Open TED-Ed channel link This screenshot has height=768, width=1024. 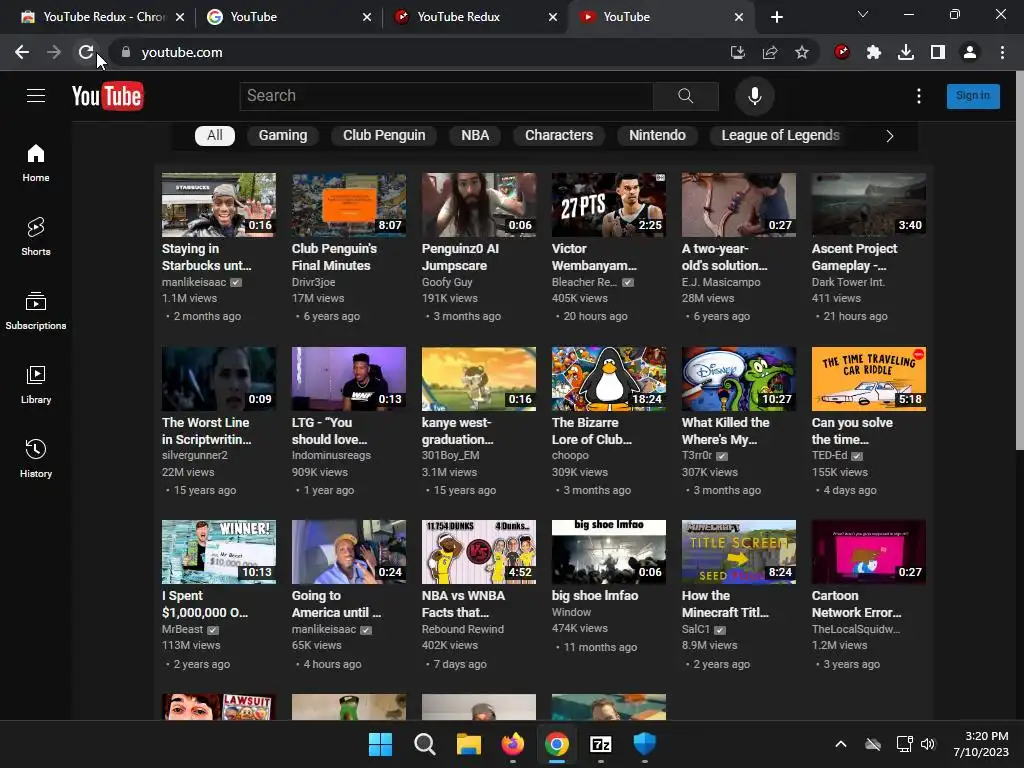[x=829, y=455]
